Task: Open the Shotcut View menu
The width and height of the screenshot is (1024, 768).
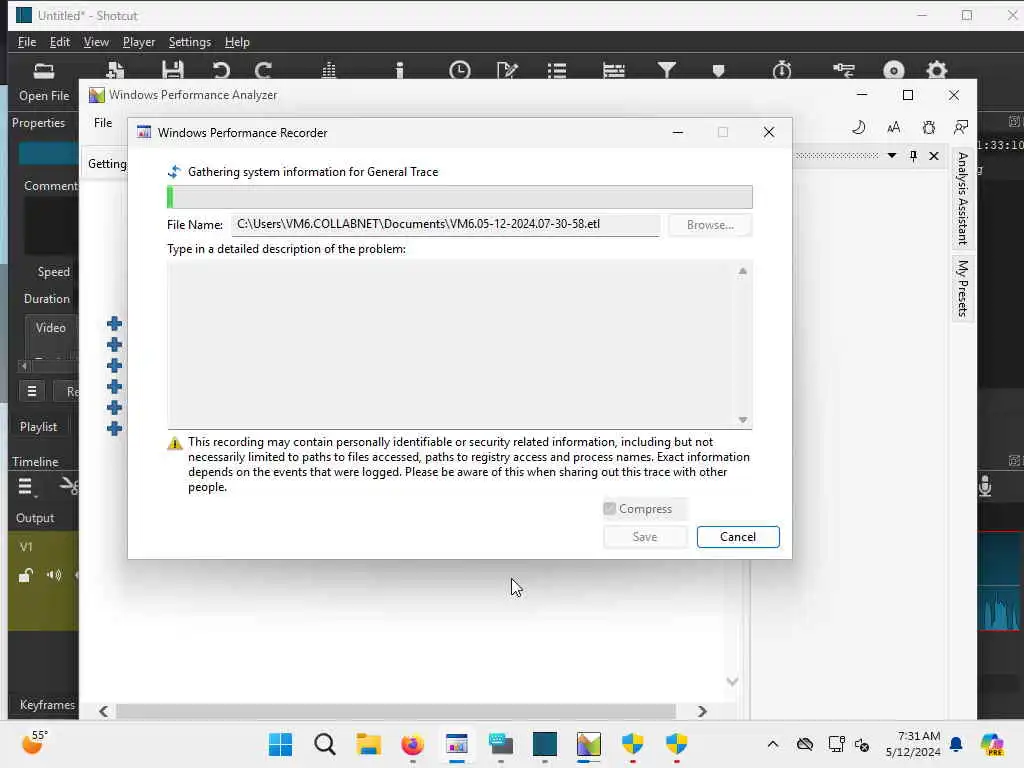Action: (x=96, y=42)
